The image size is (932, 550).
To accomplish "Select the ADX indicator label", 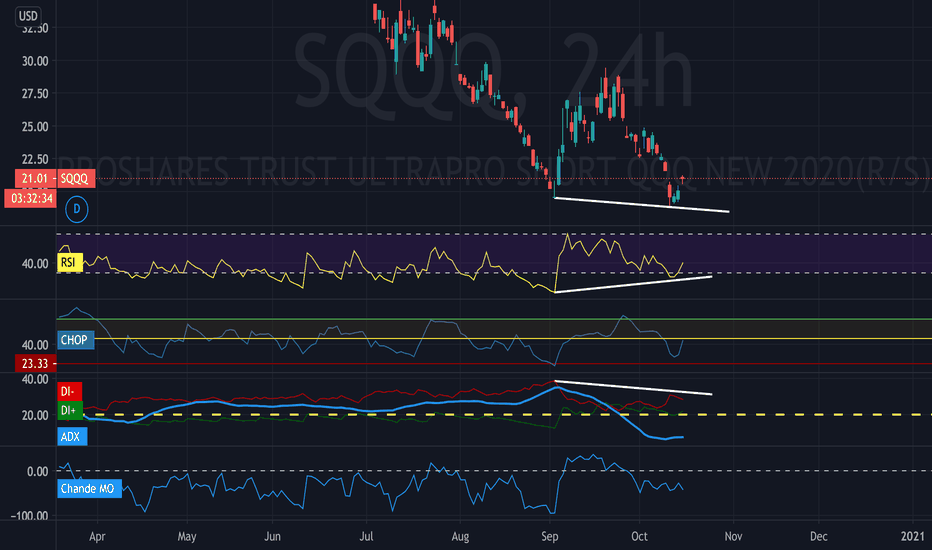I will pos(72,436).
